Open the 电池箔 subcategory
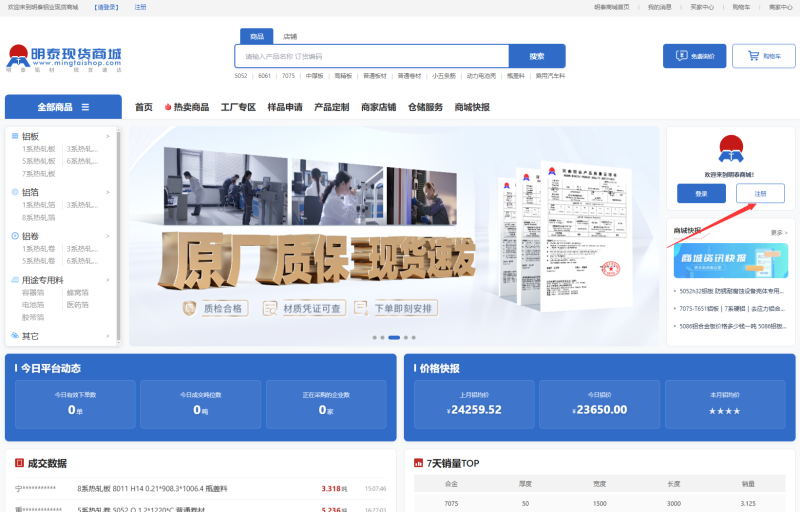 pos(33,304)
